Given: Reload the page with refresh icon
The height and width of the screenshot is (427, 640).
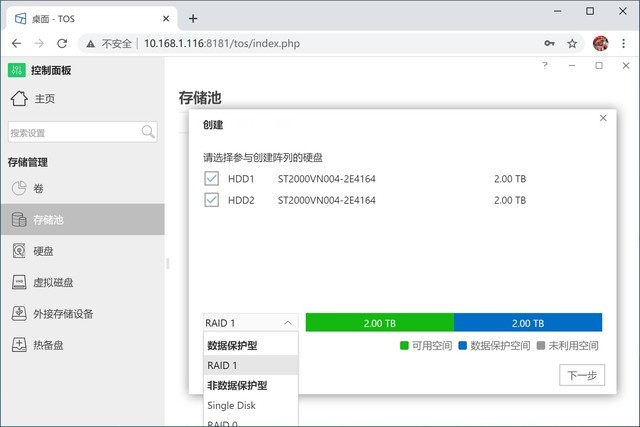Looking at the screenshot, I should pyautogui.click(x=62, y=43).
